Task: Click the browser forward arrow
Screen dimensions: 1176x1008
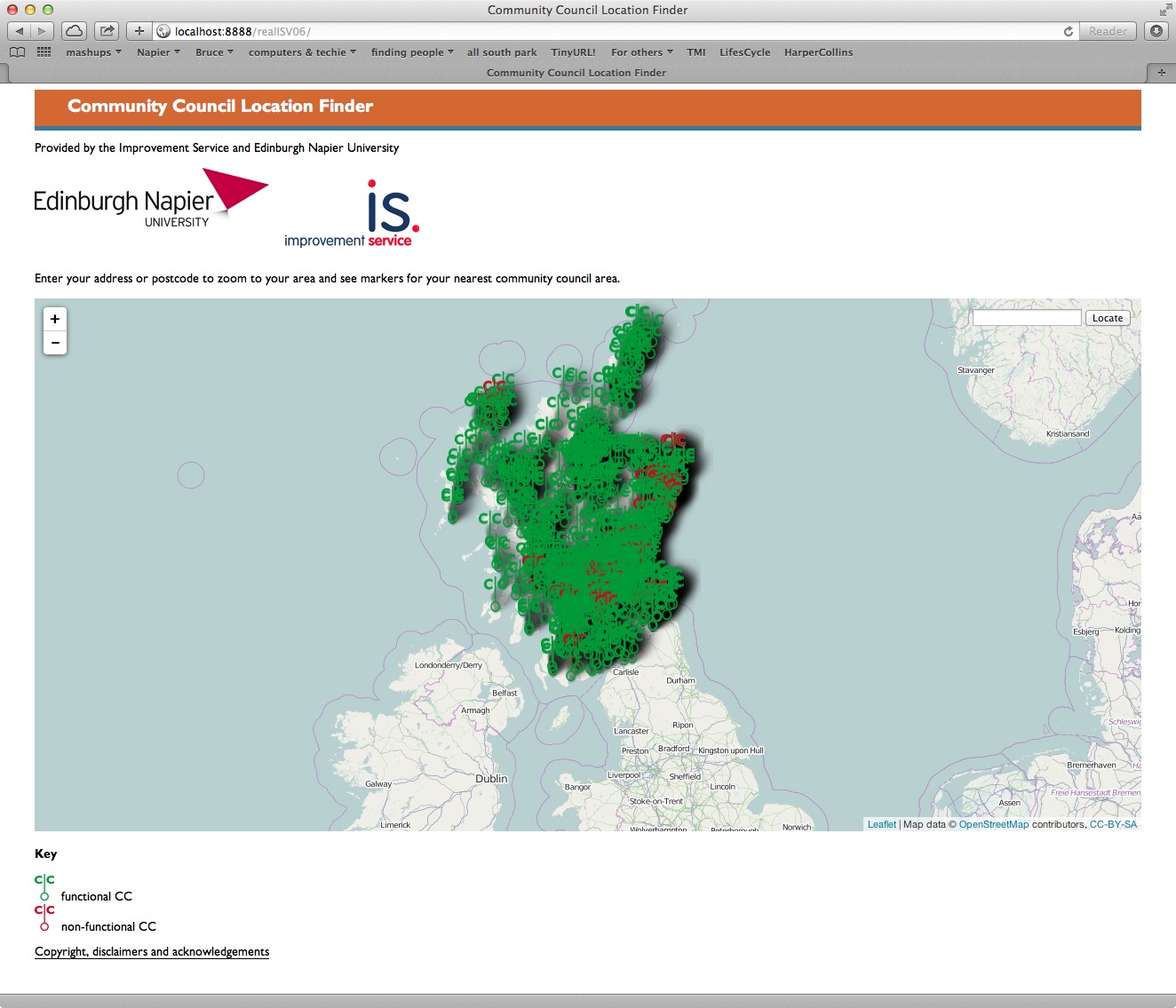Action: 42,31
